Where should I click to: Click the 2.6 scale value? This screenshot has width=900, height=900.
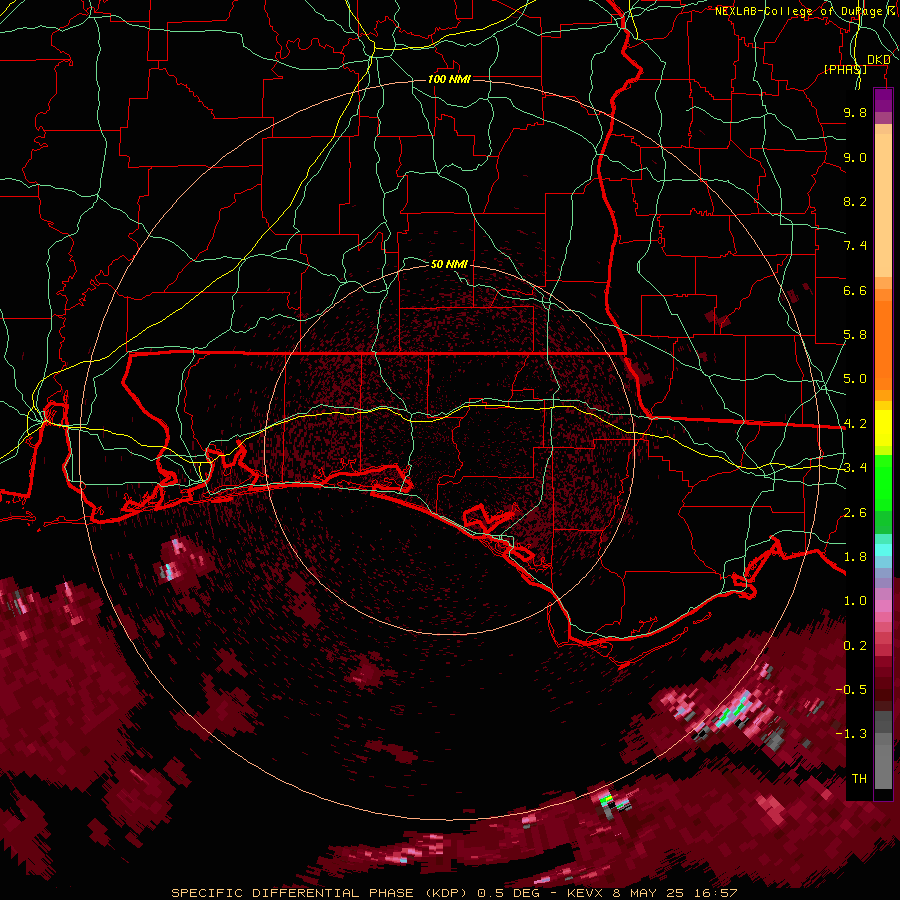[855, 513]
